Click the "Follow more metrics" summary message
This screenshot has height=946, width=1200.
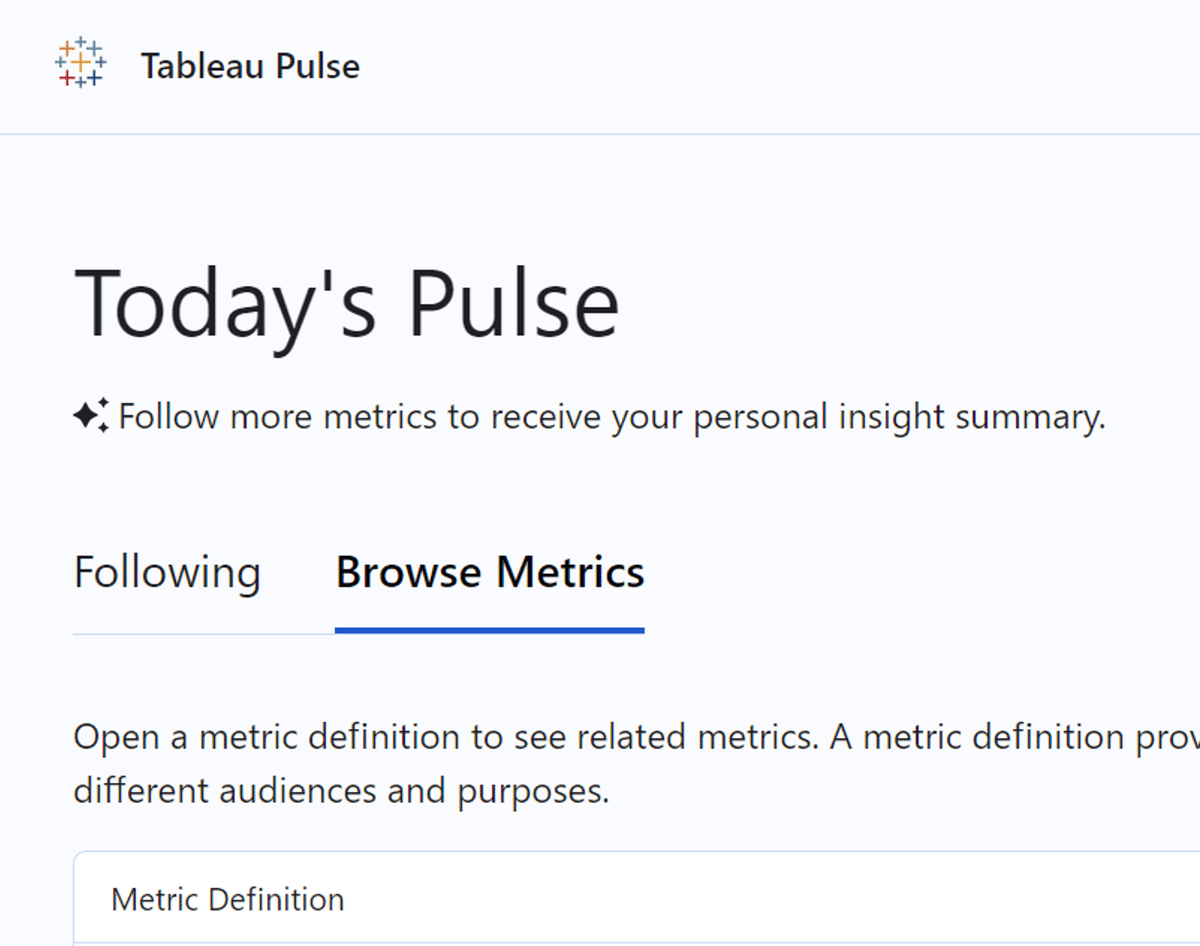pyautogui.click(x=612, y=416)
